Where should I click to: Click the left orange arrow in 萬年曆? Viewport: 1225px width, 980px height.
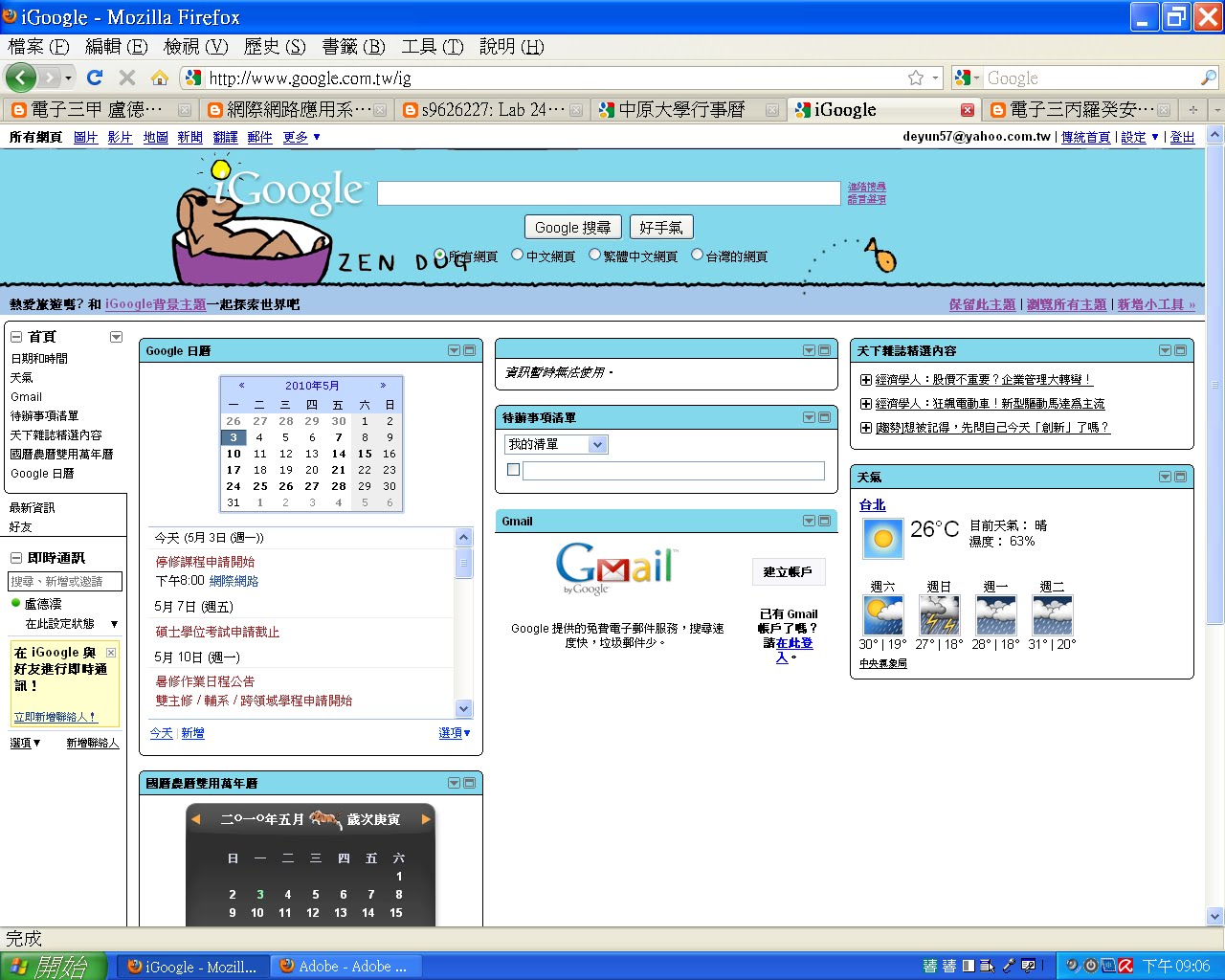tap(195, 819)
